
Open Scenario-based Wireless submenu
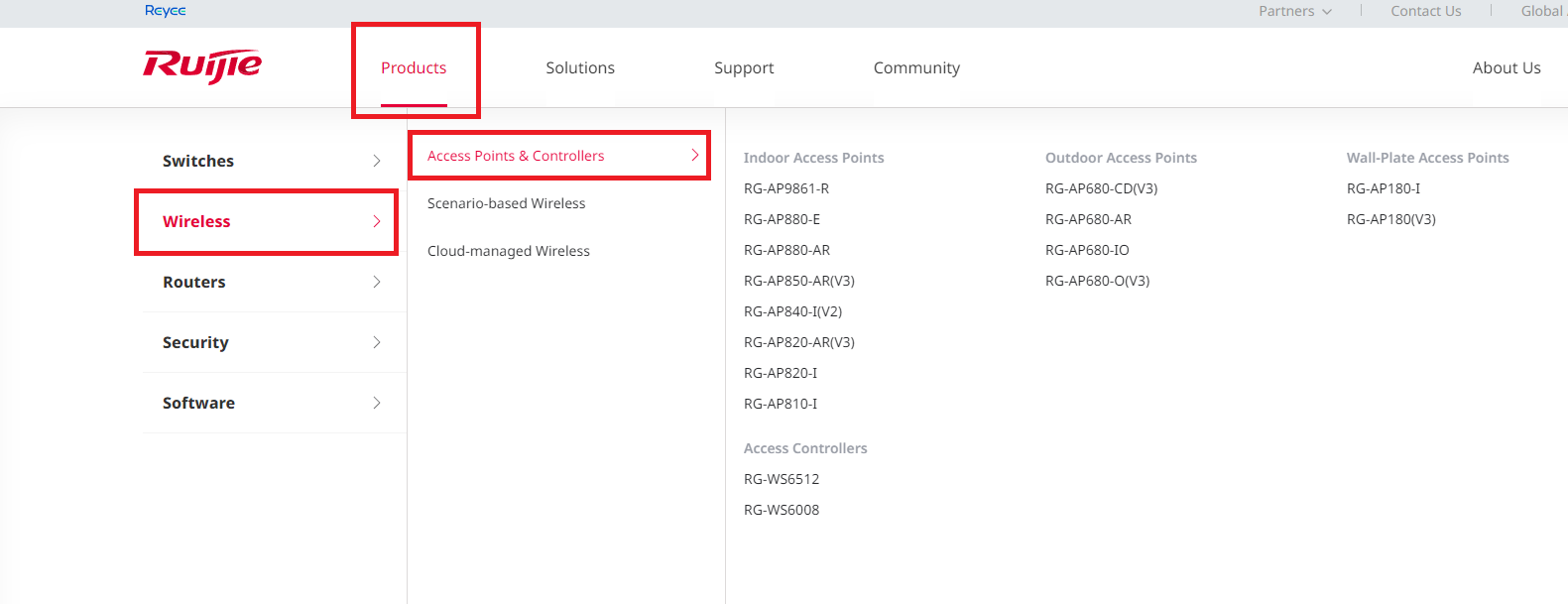pos(506,203)
